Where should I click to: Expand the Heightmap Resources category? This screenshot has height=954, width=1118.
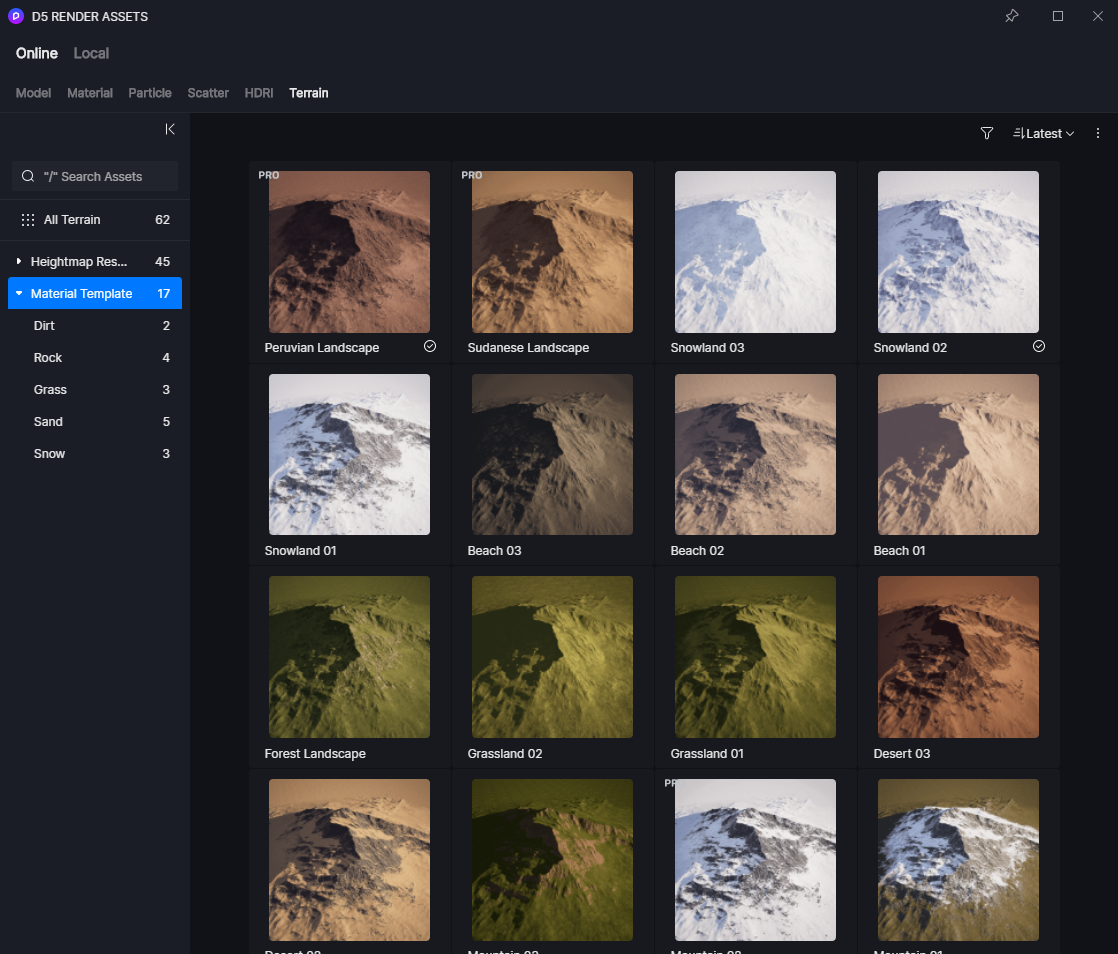[x=19, y=262]
